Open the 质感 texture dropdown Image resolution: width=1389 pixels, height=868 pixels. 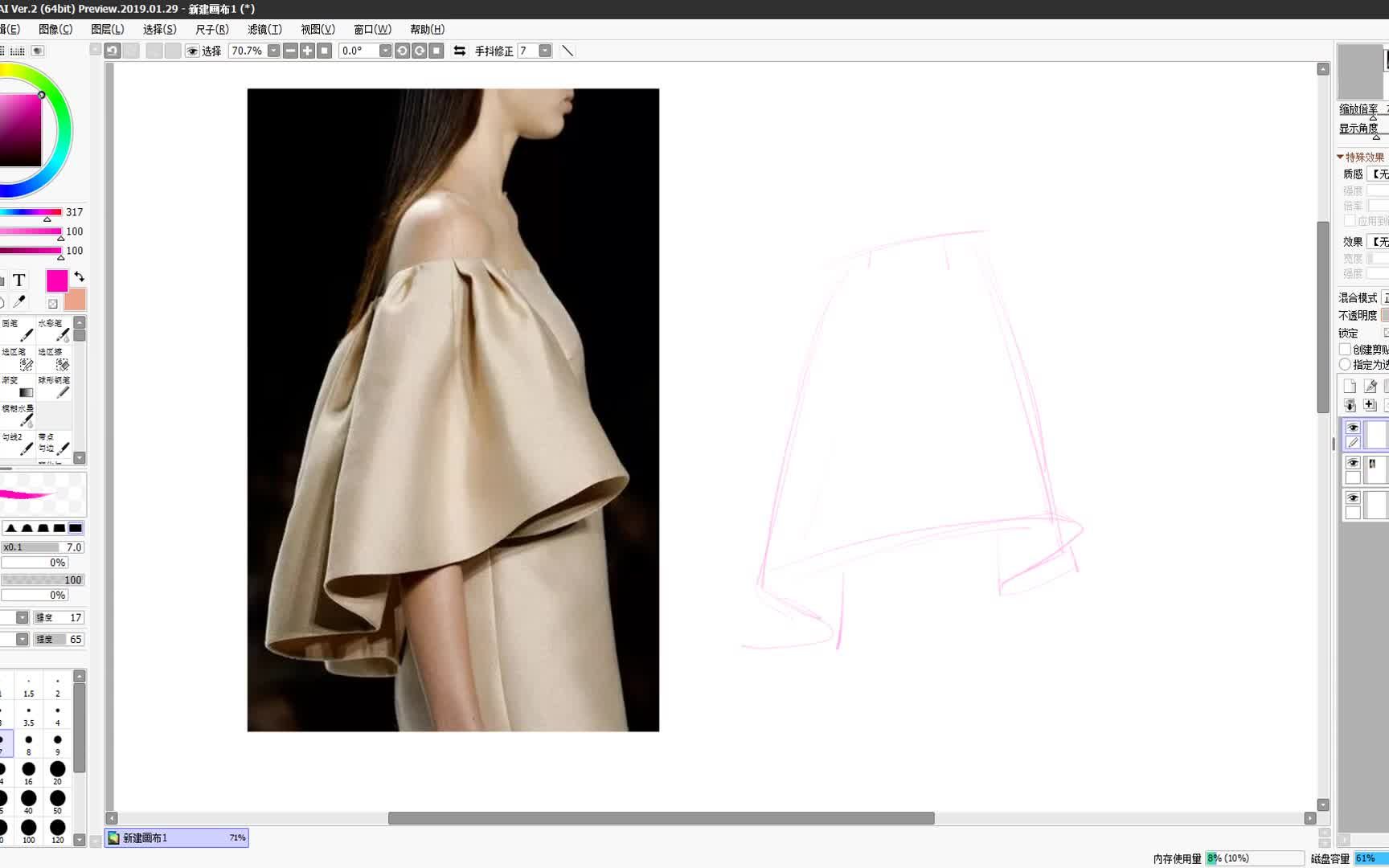click(x=1379, y=174)
